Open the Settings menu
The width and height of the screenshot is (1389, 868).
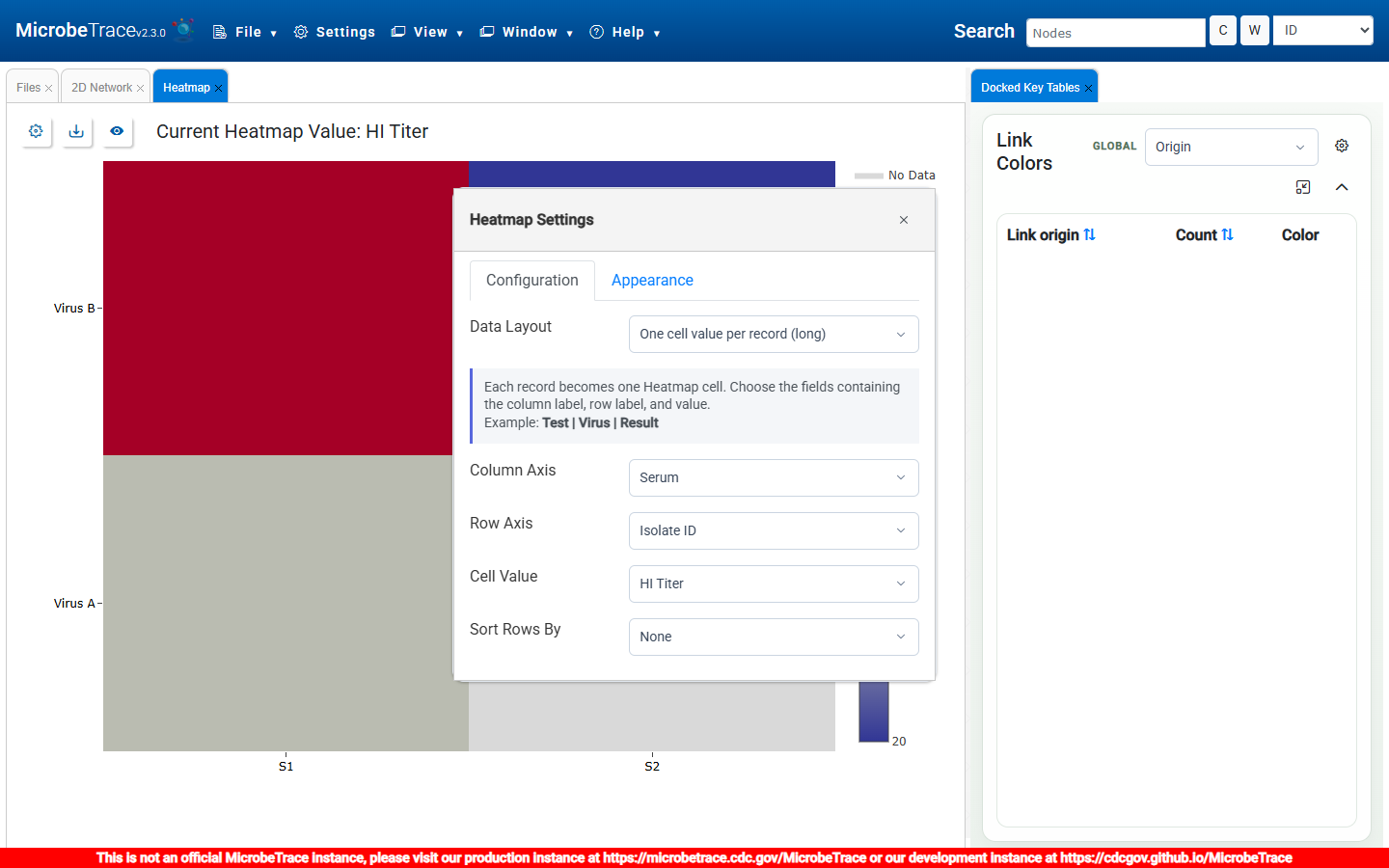[335, 32]
